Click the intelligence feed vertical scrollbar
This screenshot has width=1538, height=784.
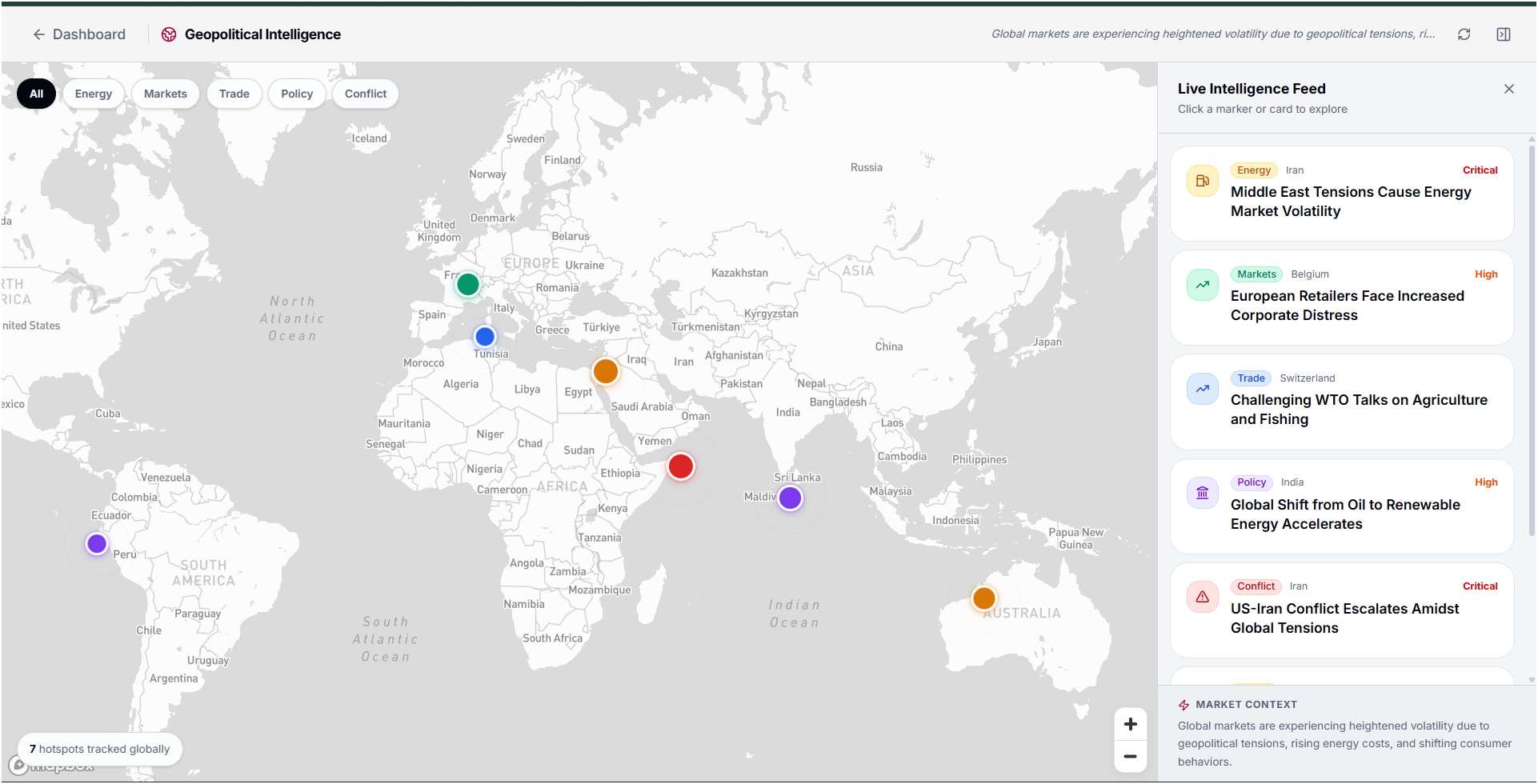pos(1532,340)
